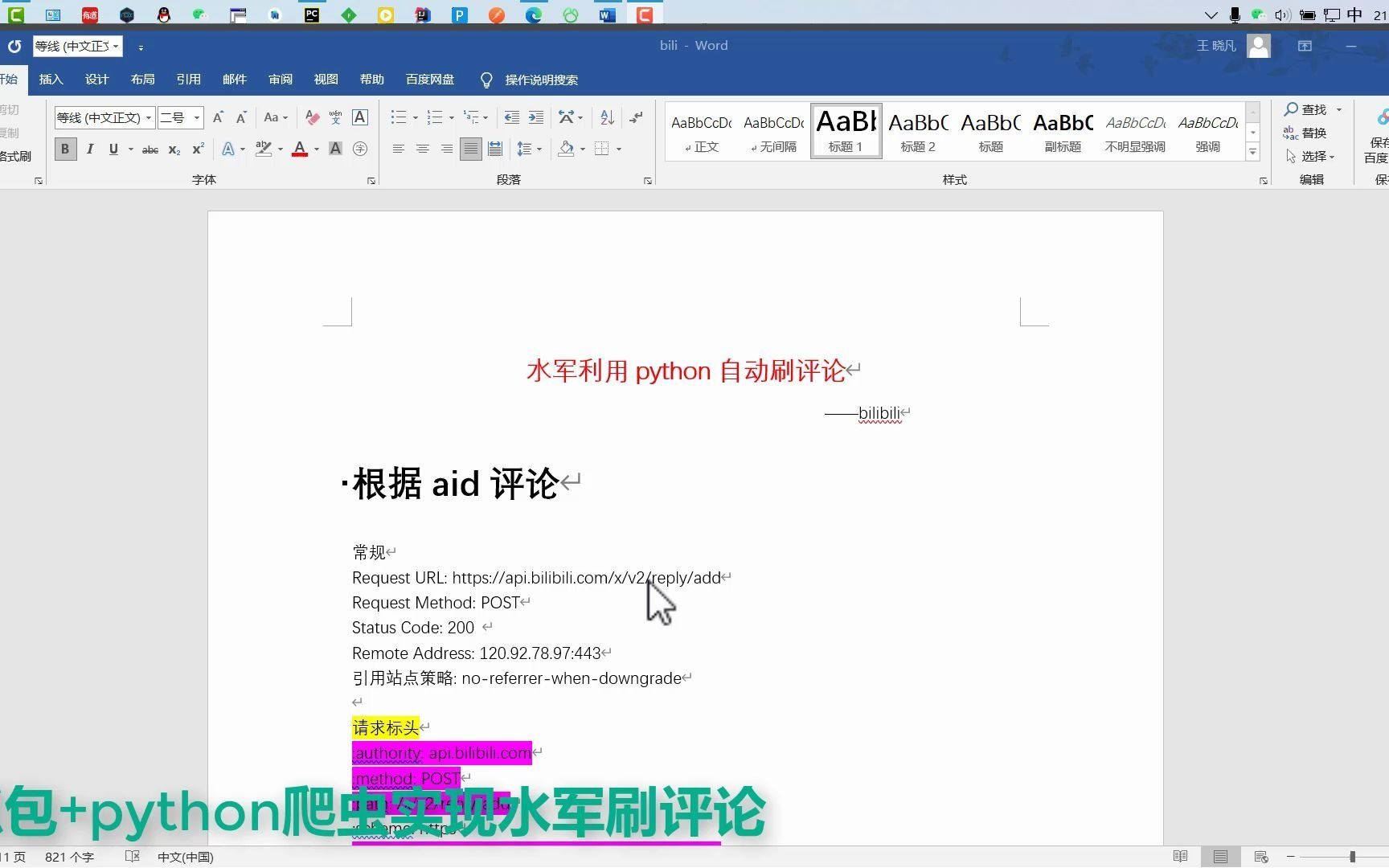
Task: Toggle italic formatting
Action: pos(90,149)
